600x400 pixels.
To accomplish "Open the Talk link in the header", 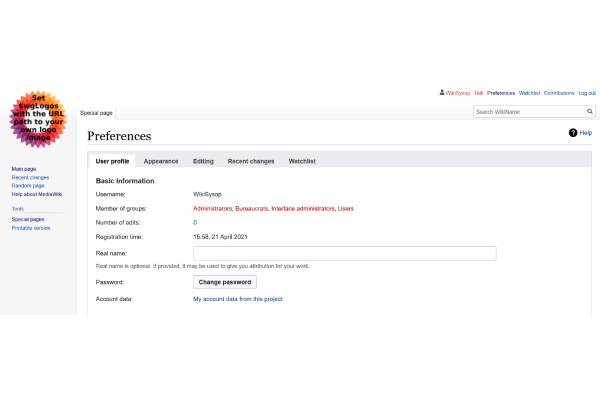I will 478,92.
